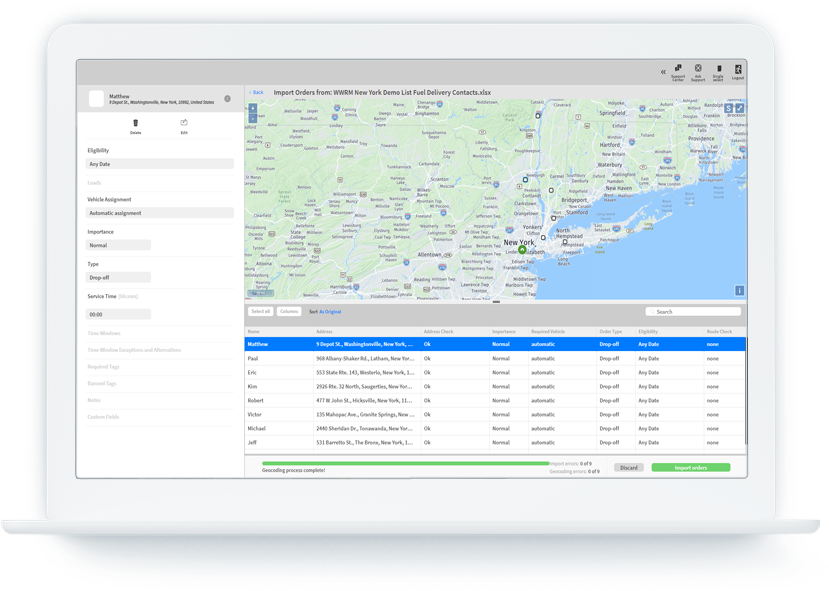Go Back from the import screen

pyautogui.click(x=256, y=92)
